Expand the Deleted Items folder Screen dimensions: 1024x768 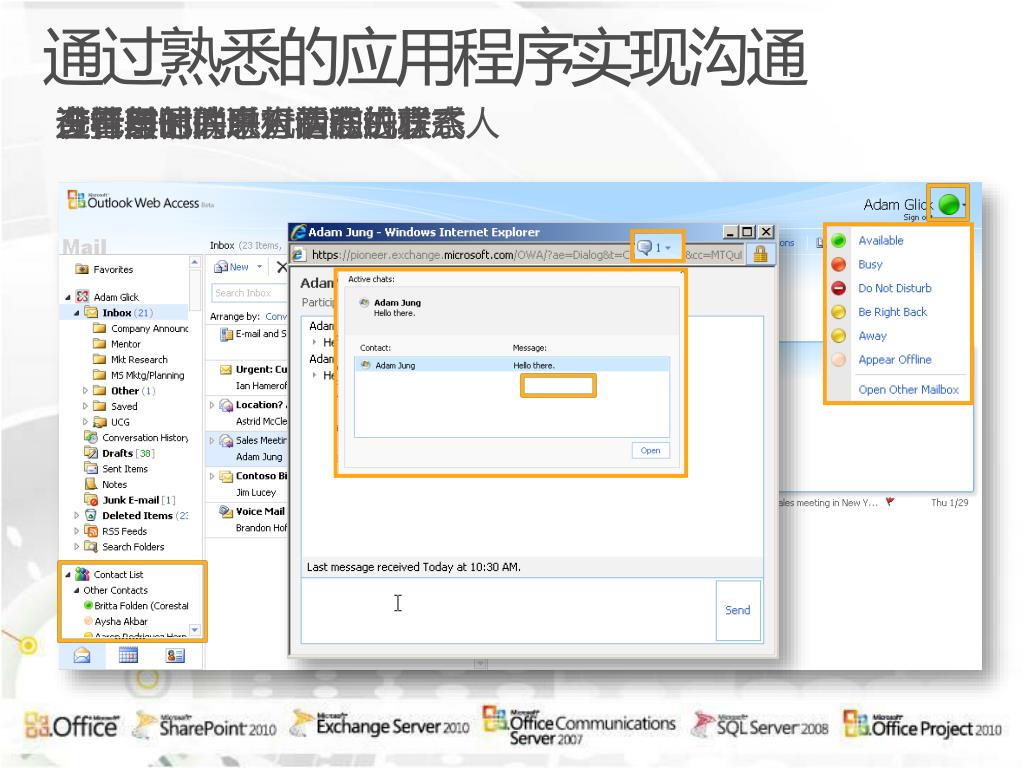(76, 515)
